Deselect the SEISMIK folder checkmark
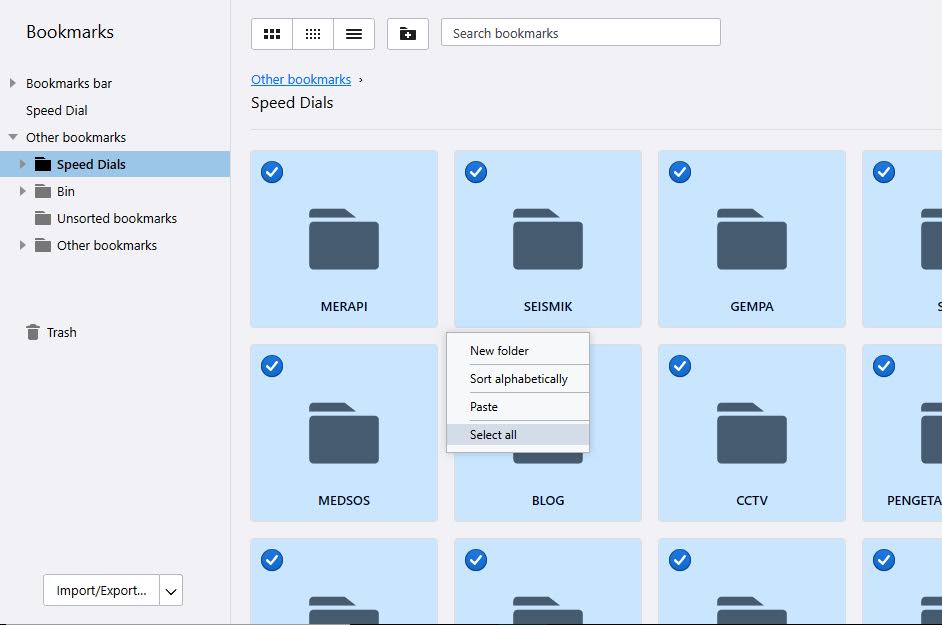Screen dimensions: 942x625 [x=476, y=172]
